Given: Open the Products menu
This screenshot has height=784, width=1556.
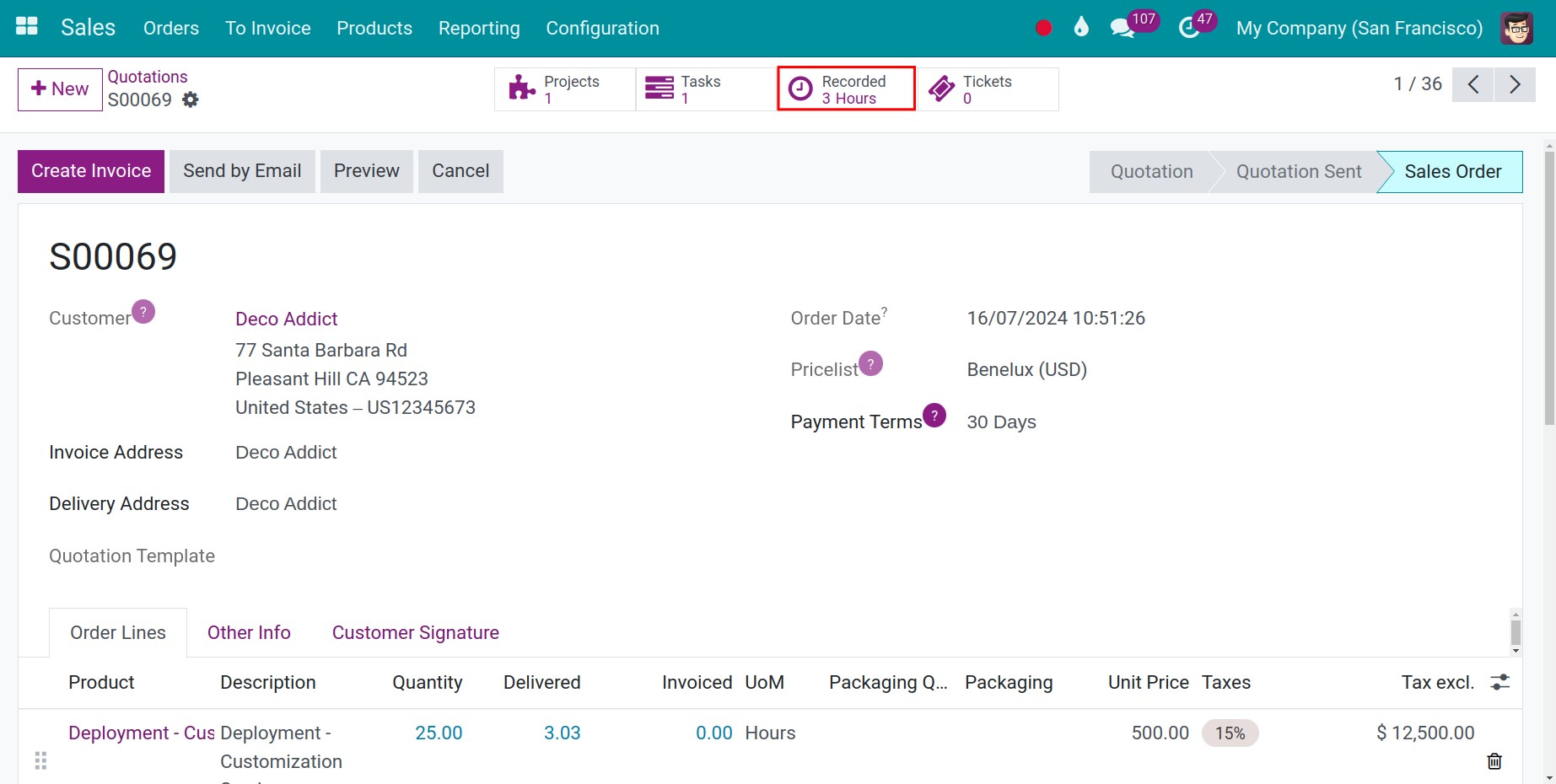Looking at the screenshot, I should click(374, 28).
